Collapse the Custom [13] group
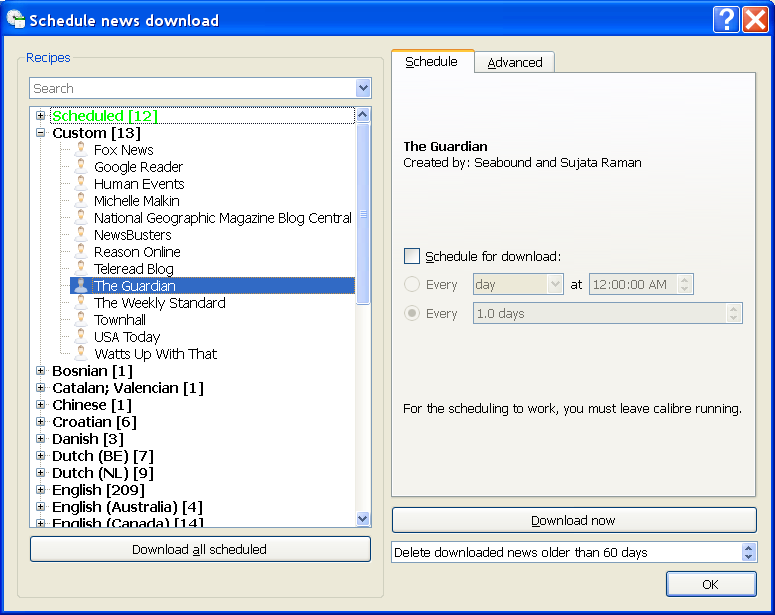Screen dimensions: 775x615 41,132
